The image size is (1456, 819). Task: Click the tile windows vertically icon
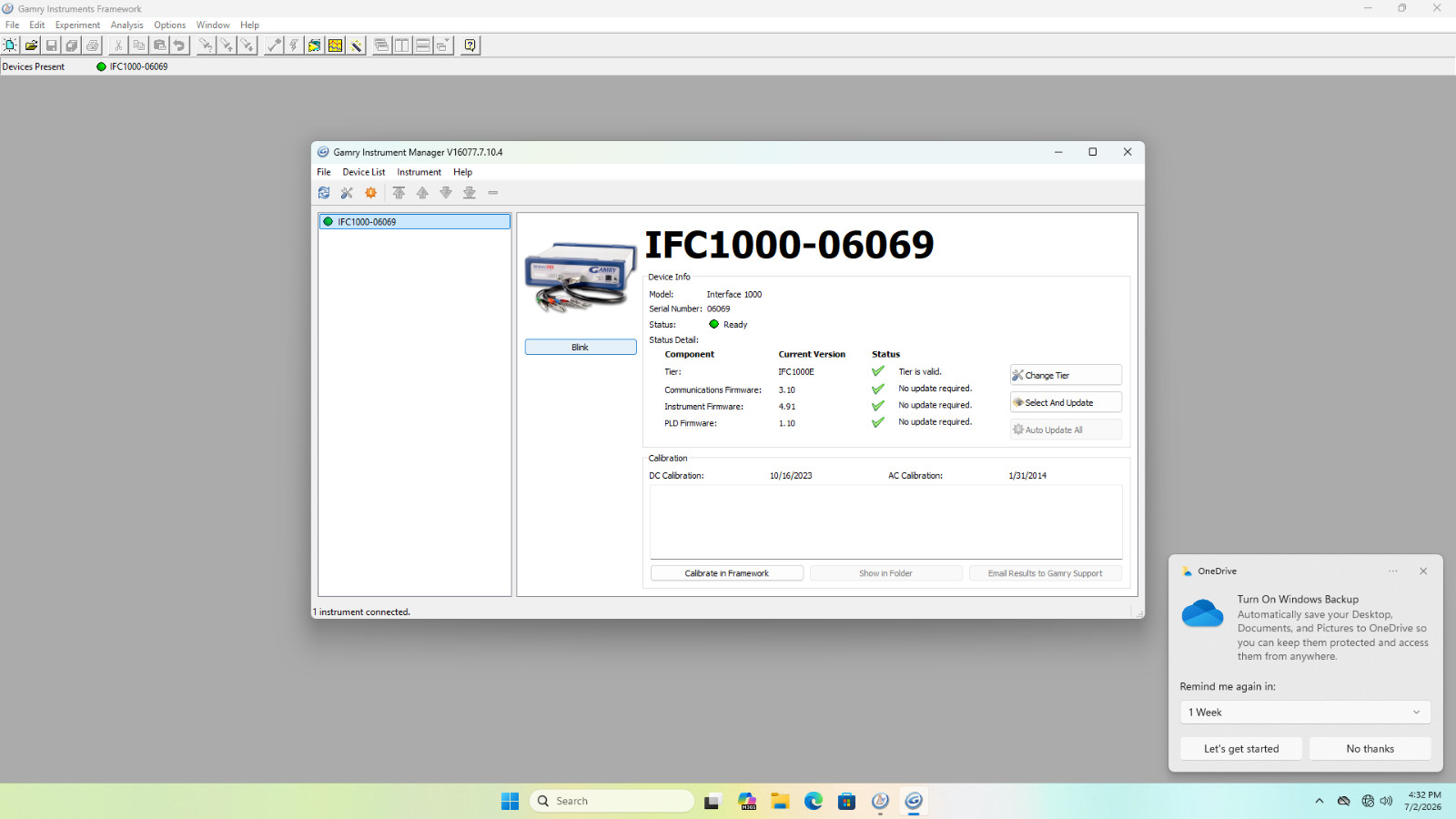(401, 45)
